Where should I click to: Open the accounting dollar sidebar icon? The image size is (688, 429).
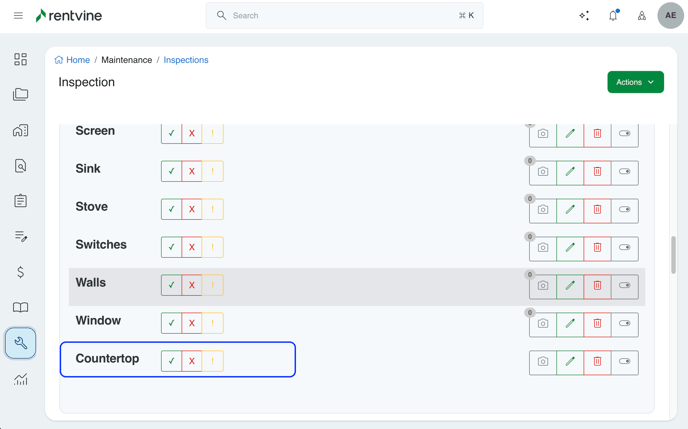coord(20,272)
